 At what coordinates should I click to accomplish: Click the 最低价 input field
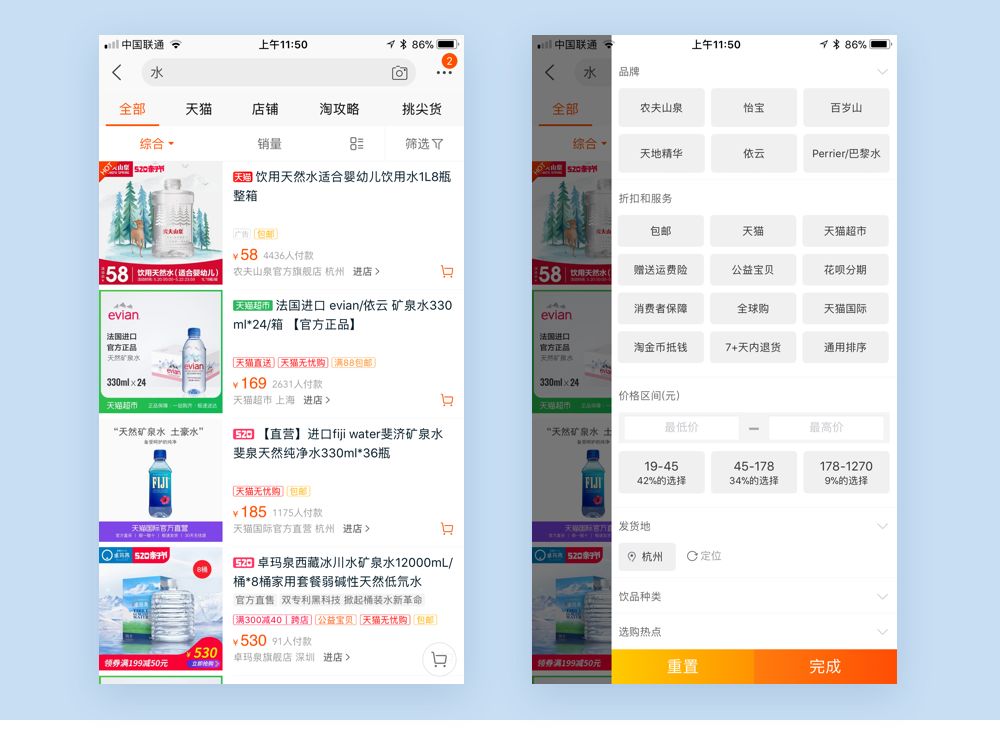point(681,427)
